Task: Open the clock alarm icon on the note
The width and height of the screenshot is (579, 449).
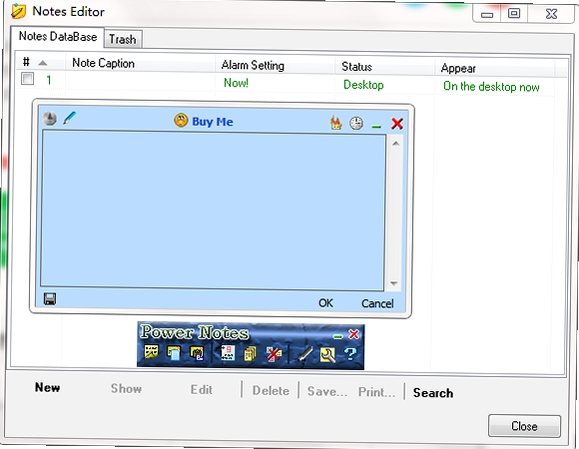Action: pyautogui.click(x=356, y=123)
